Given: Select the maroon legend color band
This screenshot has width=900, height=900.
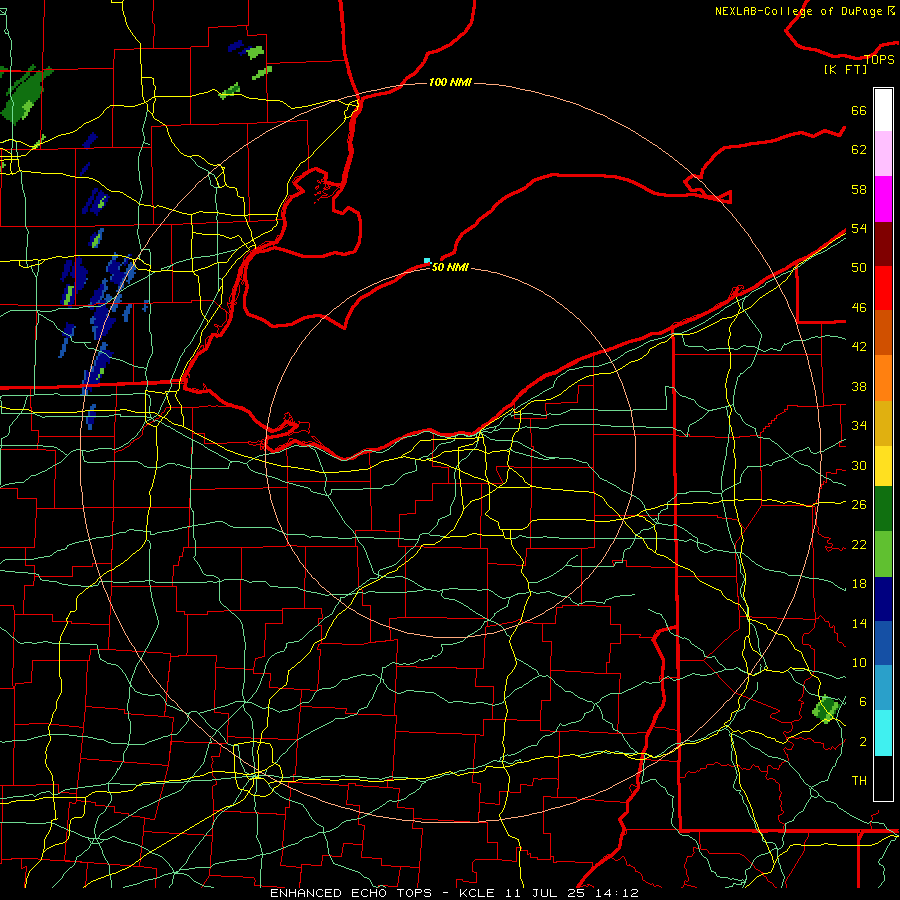Looking at the screenshot, I should [x=883, y=243].
